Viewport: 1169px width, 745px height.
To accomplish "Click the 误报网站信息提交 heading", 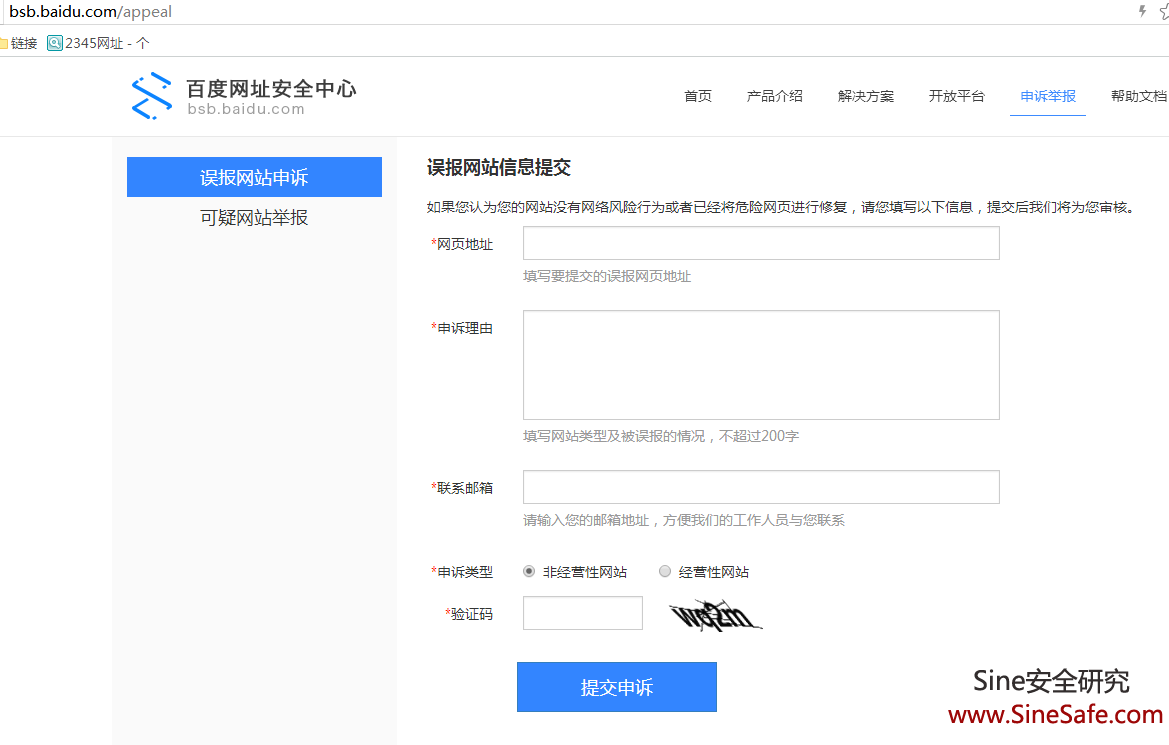I will pos(499,168).
